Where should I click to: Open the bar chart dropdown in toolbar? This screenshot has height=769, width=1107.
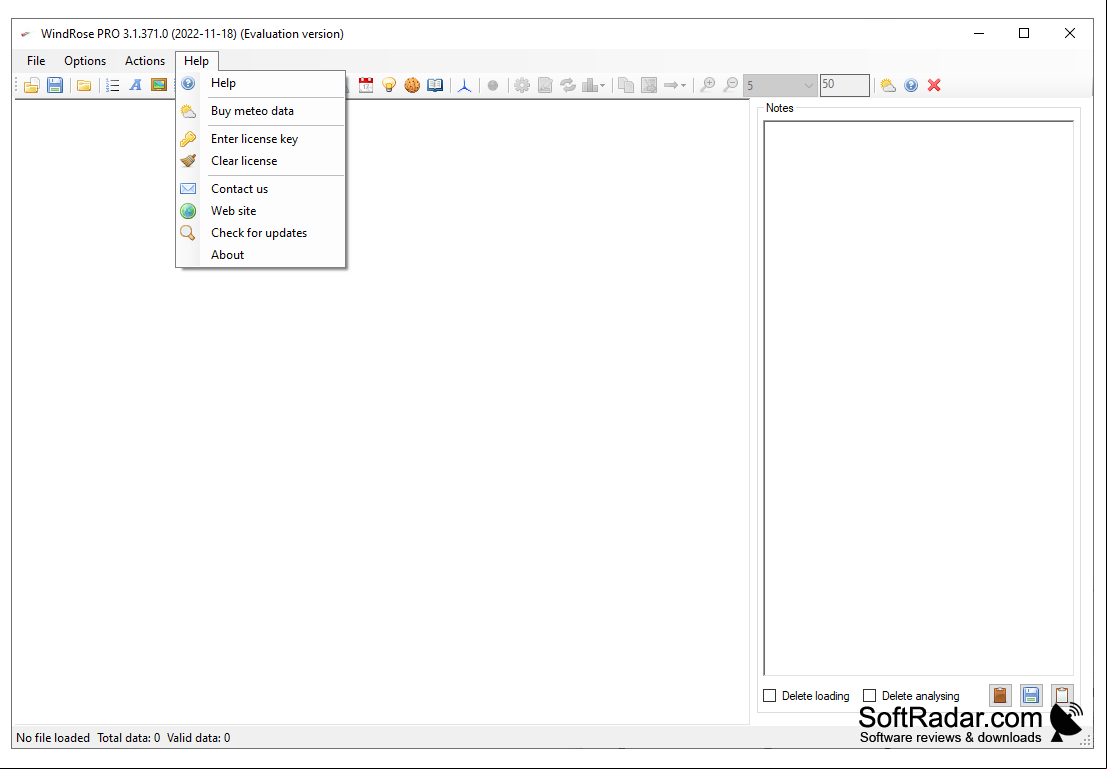pyautogui.click(x=594, y=85)
